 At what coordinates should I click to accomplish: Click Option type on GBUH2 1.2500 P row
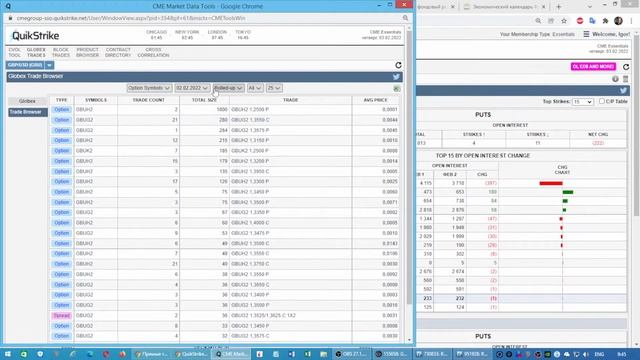click(62, 109)
